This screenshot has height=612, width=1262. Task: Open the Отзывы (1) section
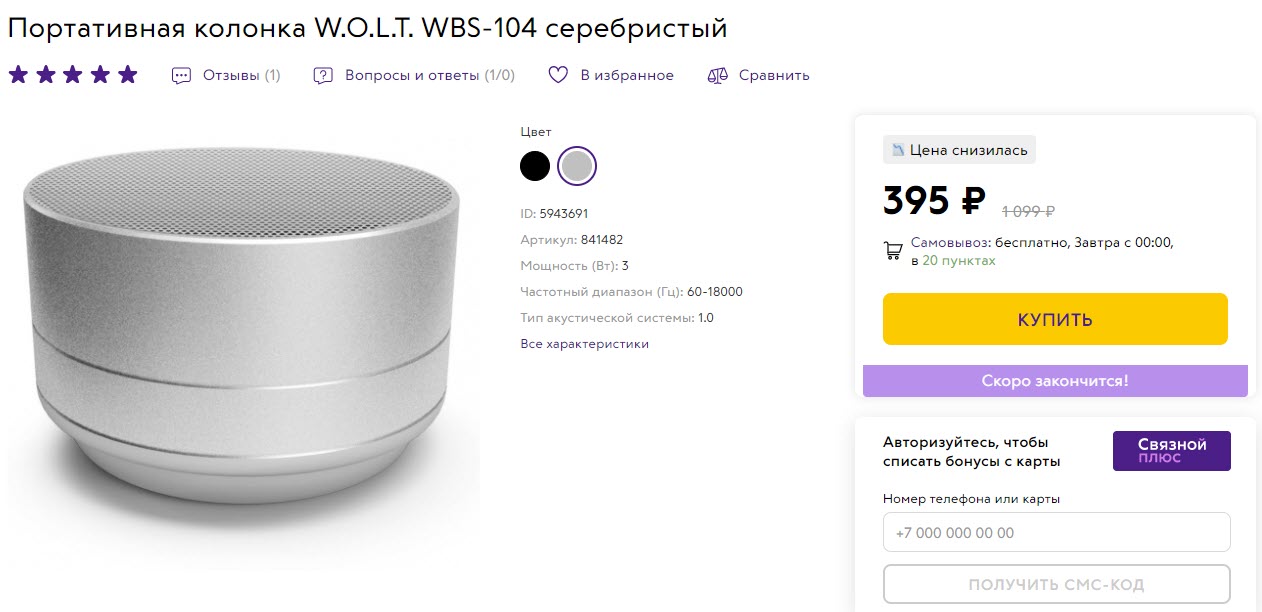(x=240, y=74)
